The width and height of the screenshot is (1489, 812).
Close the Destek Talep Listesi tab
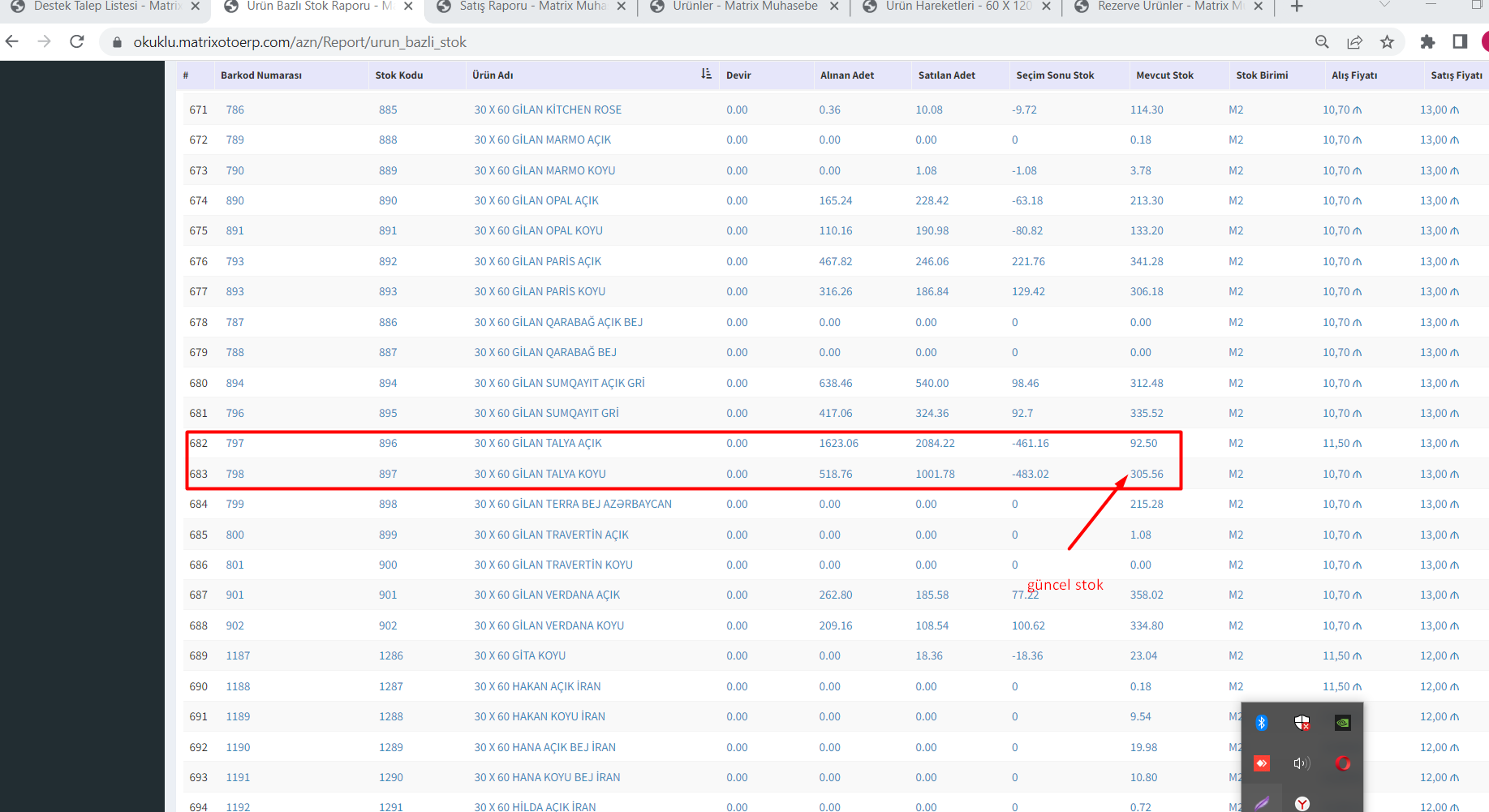coord(195,6)
